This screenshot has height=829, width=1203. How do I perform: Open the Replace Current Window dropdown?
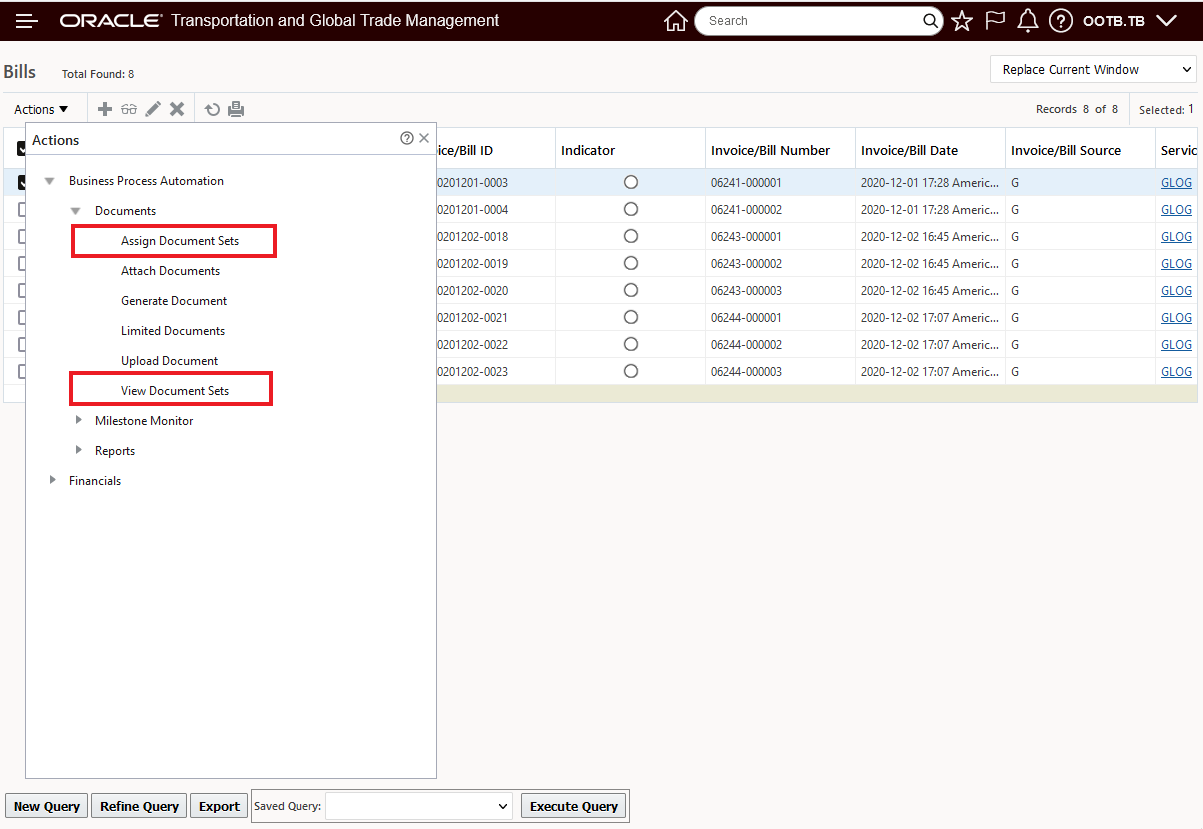tap(1094, 69)
